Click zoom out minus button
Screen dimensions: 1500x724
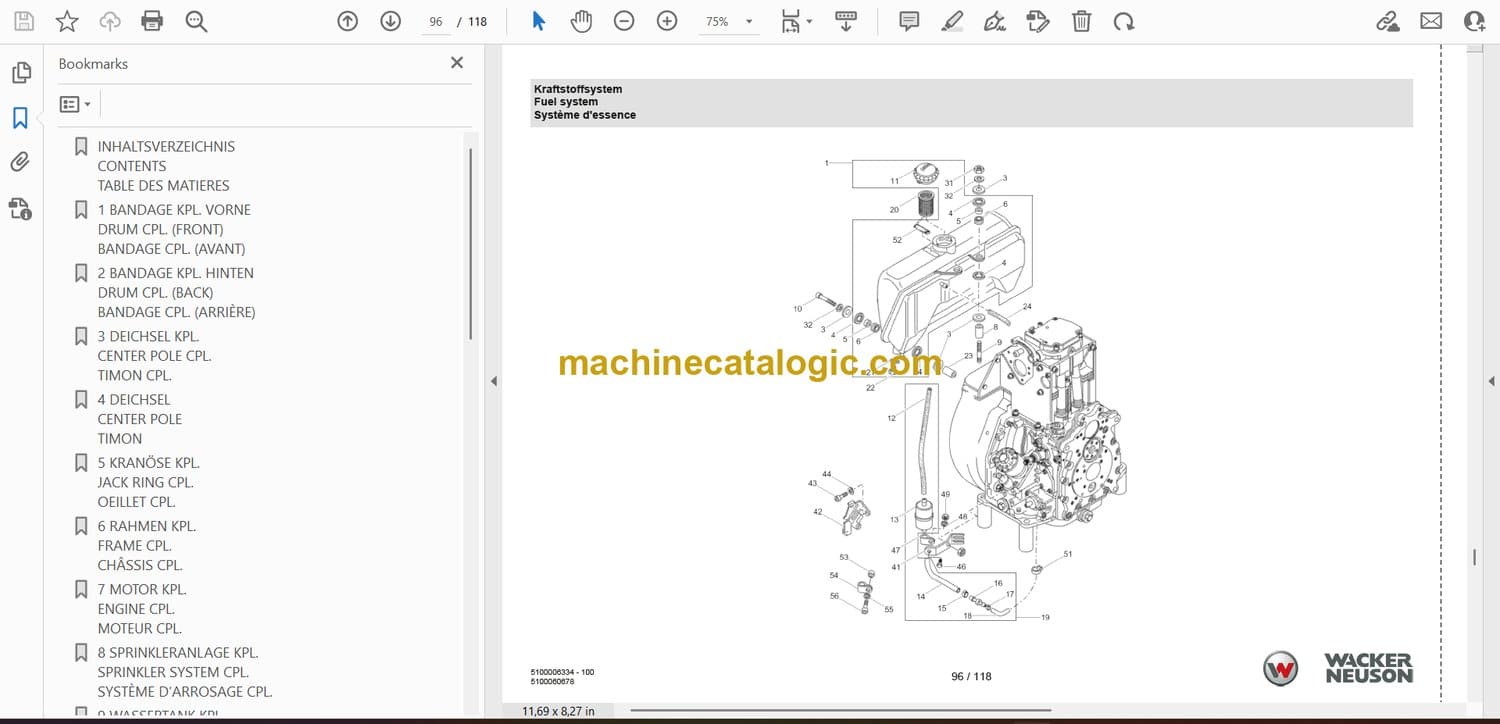624,21
